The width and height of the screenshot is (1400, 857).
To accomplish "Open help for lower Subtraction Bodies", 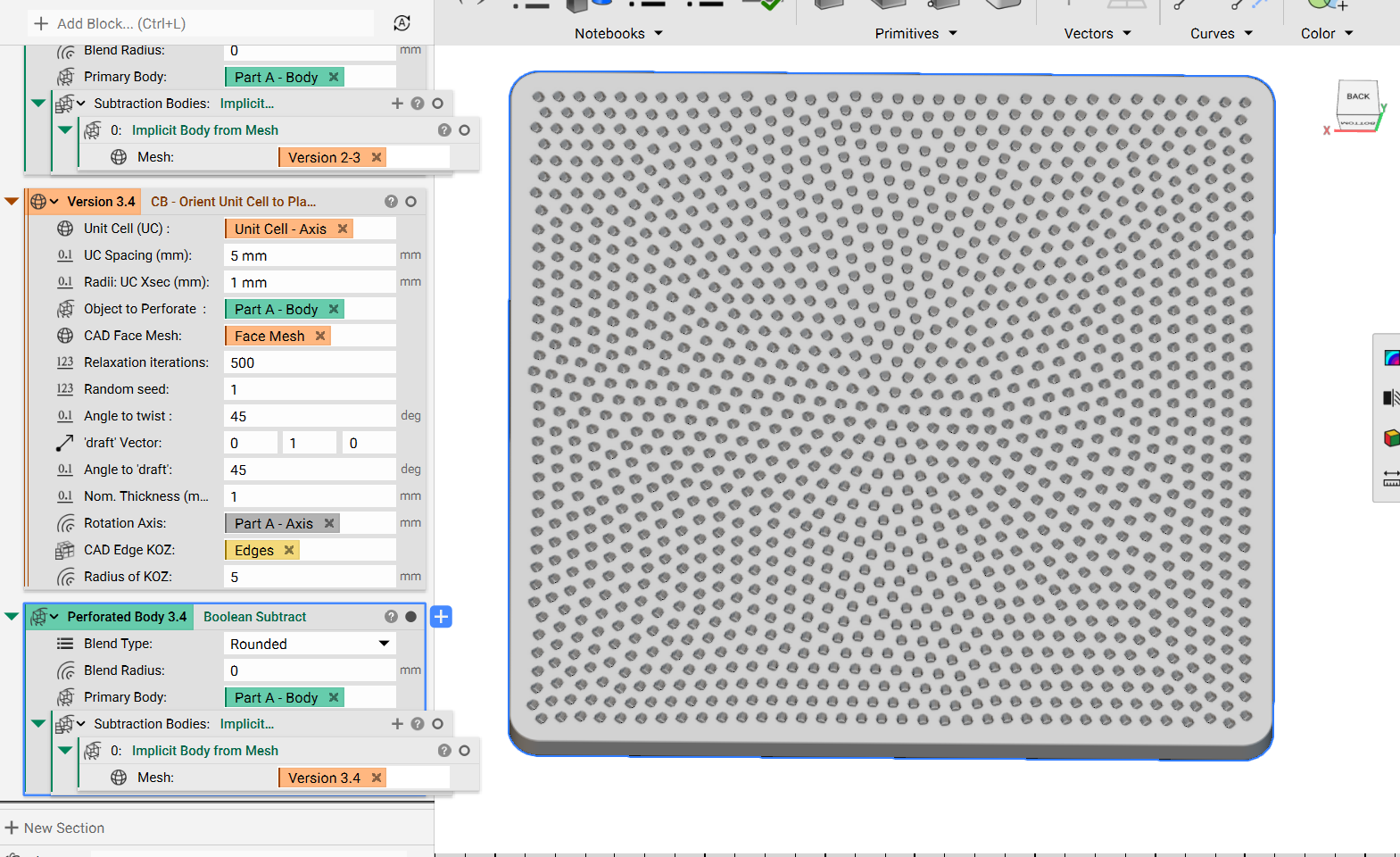I will (x=418, y=724).
